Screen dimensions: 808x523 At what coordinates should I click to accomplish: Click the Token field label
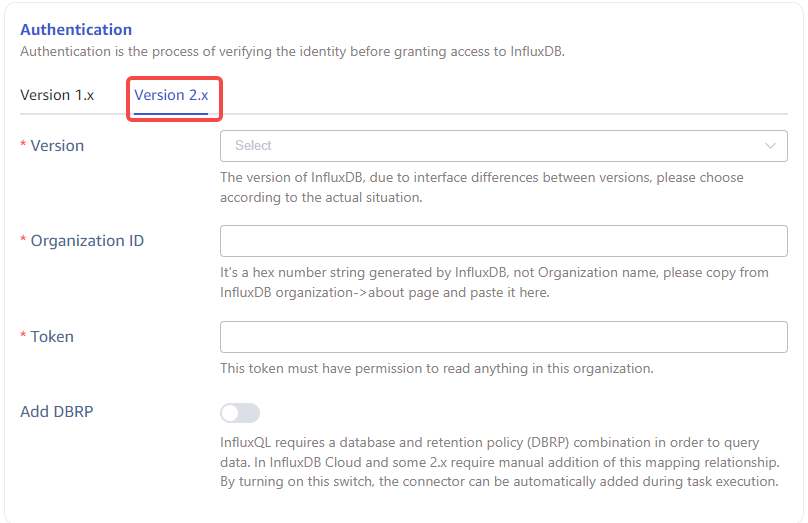[52, 337]
